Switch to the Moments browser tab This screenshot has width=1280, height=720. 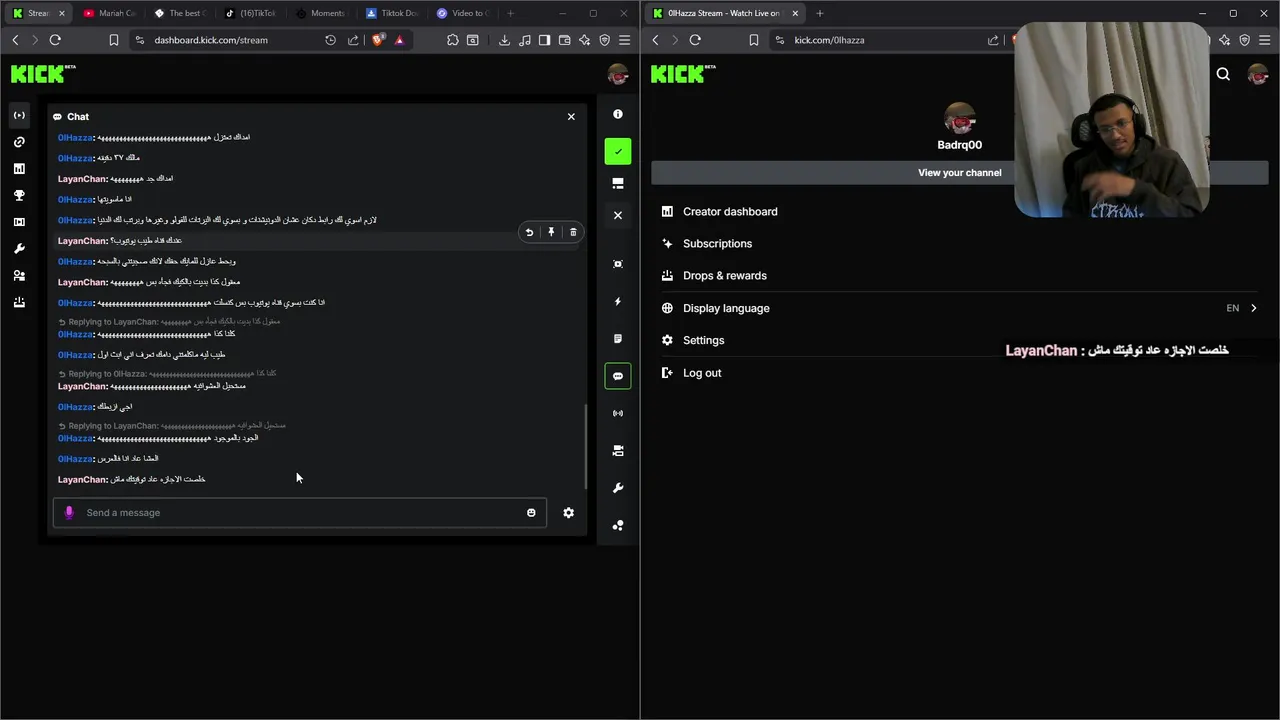[321, 13]
